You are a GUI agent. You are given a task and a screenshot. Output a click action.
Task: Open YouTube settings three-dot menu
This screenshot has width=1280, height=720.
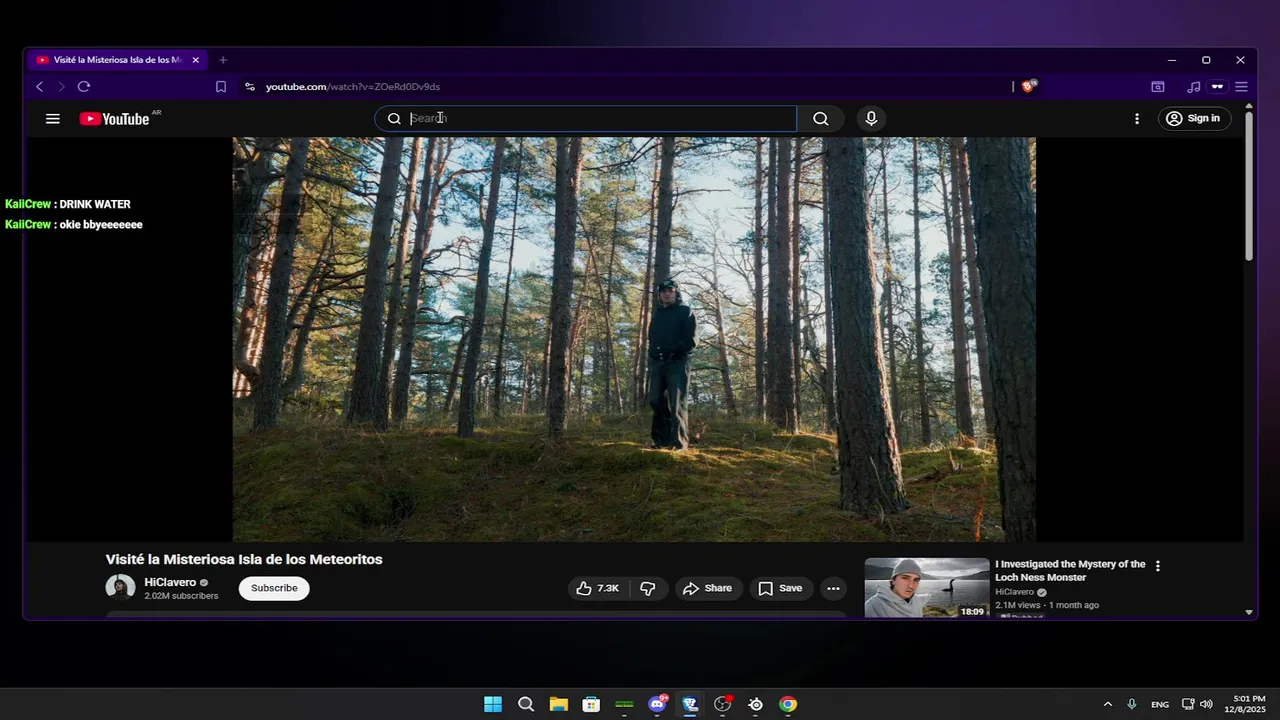tap(1136, 118)
